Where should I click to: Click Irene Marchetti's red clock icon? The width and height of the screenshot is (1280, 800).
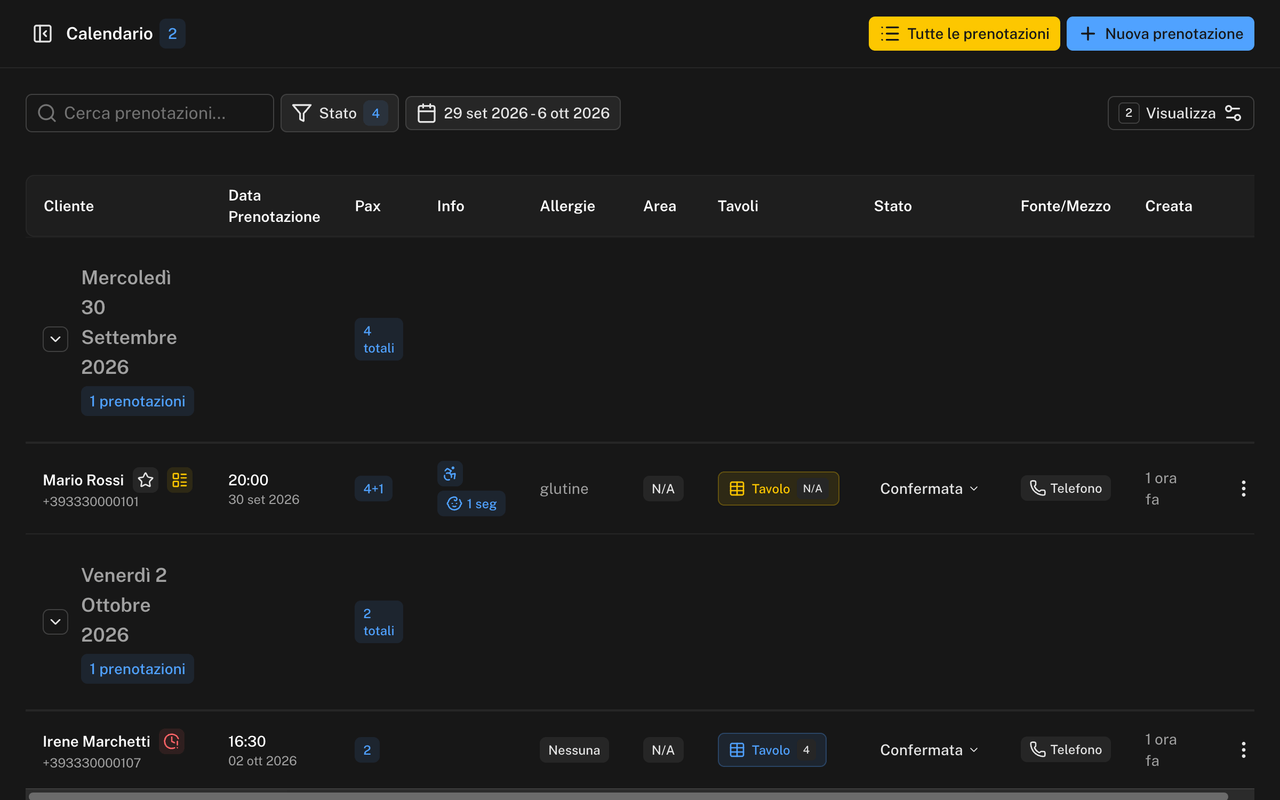[x=172, y=741]
